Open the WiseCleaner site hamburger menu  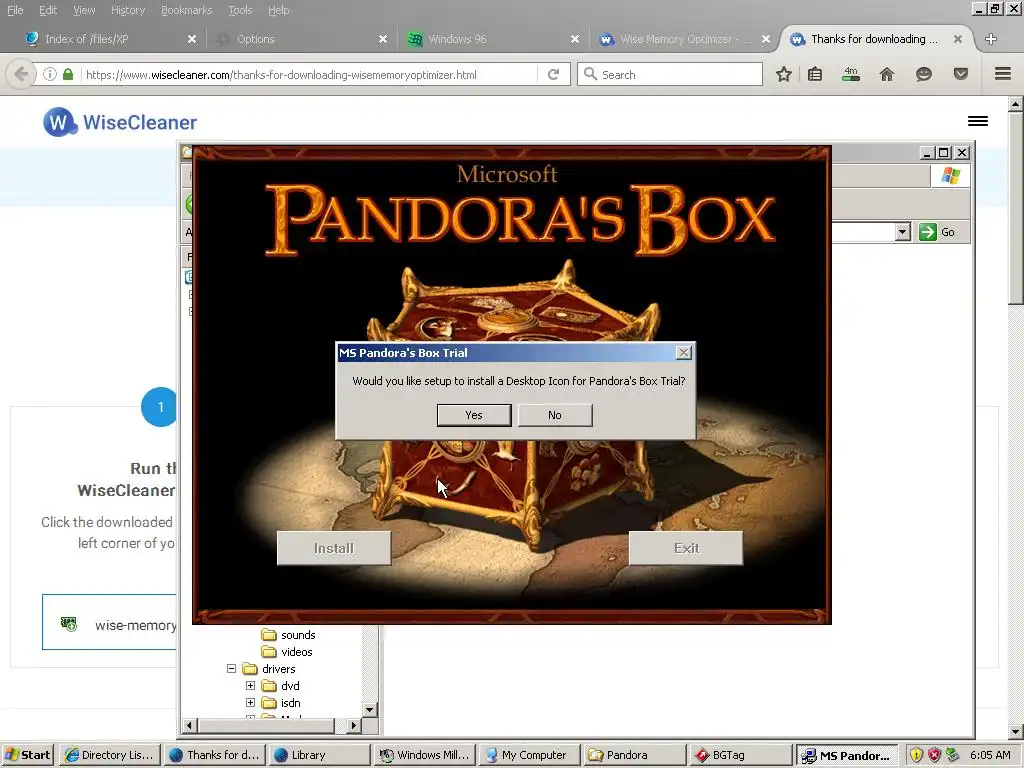click(x=978, y=121)
